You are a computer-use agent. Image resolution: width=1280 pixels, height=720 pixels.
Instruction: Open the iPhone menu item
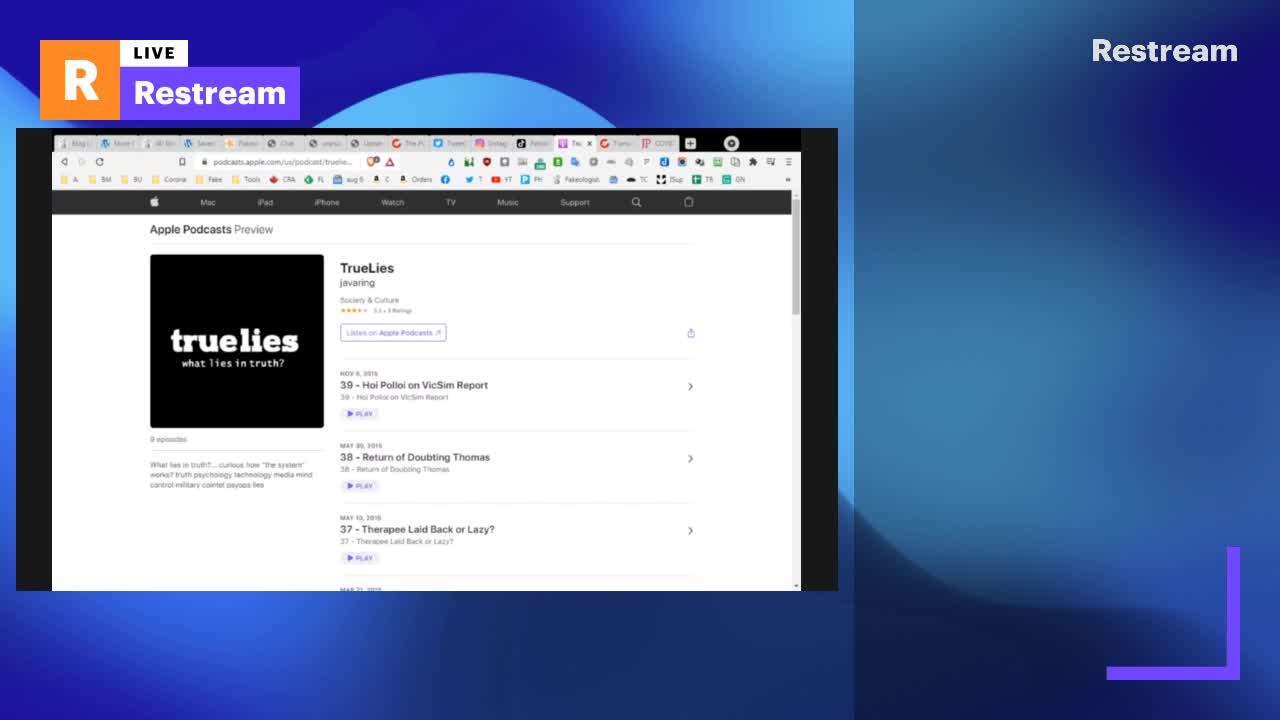[x=327, y=203]
